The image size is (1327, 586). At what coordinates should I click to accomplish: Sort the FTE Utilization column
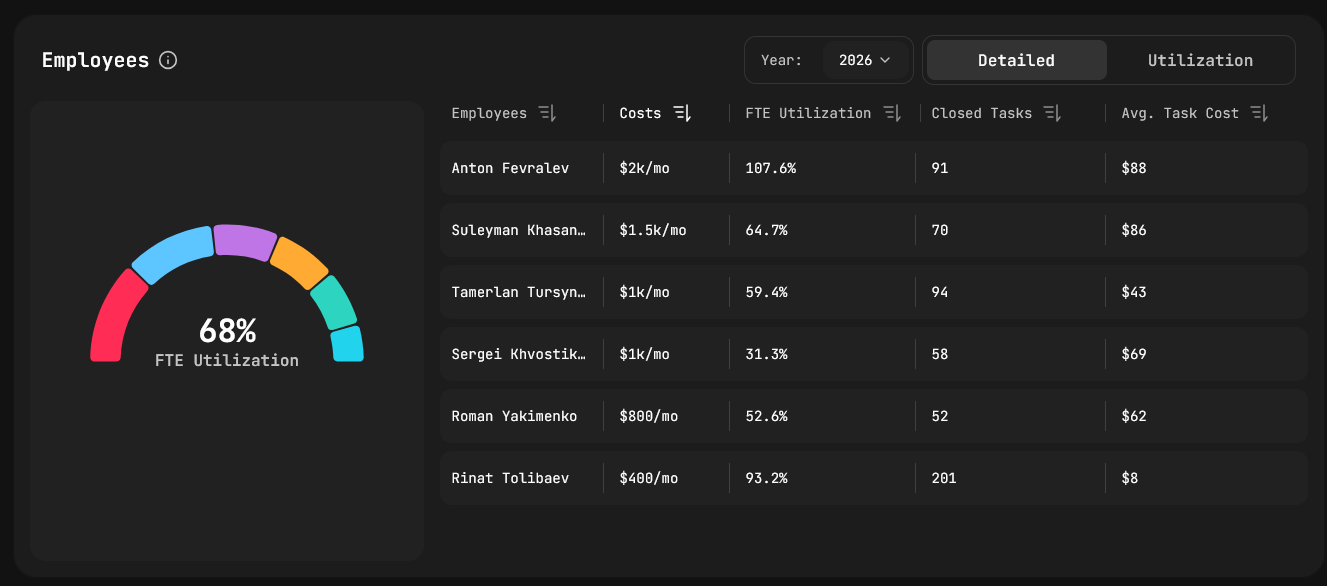click(891, 113)
